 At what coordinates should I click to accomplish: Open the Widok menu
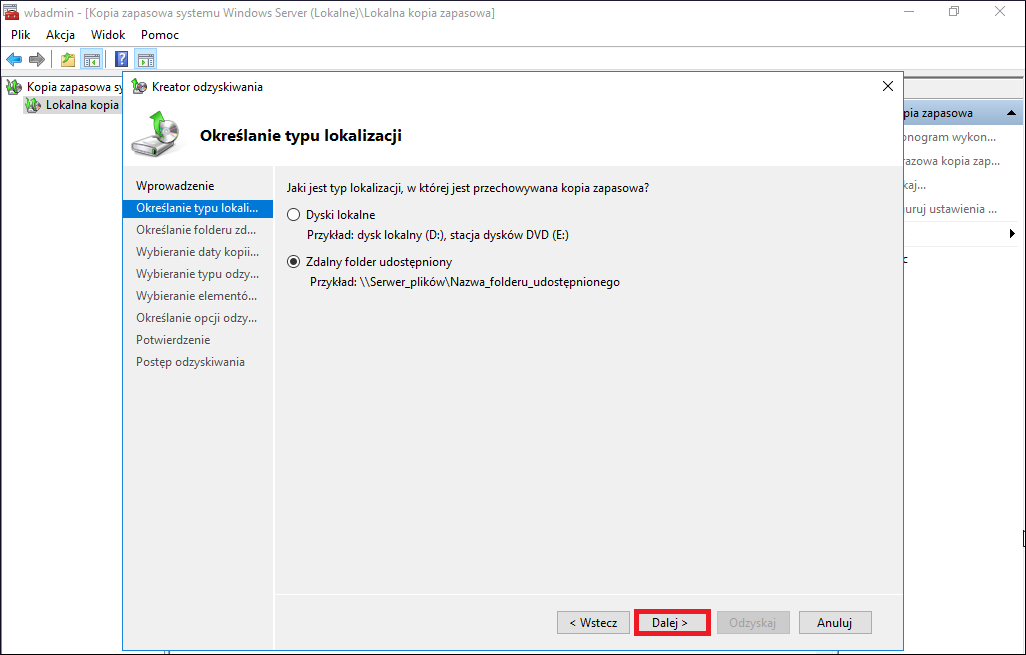tap(108, 35)
